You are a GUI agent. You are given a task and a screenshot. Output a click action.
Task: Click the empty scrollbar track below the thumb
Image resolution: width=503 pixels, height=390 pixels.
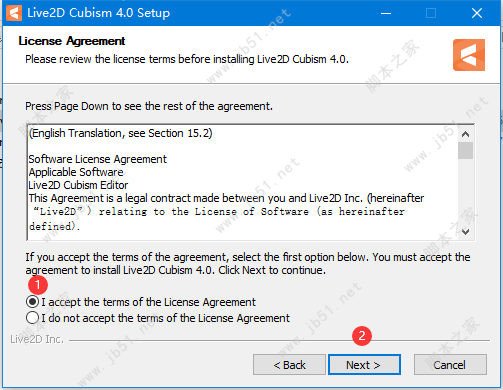point(465,192)
